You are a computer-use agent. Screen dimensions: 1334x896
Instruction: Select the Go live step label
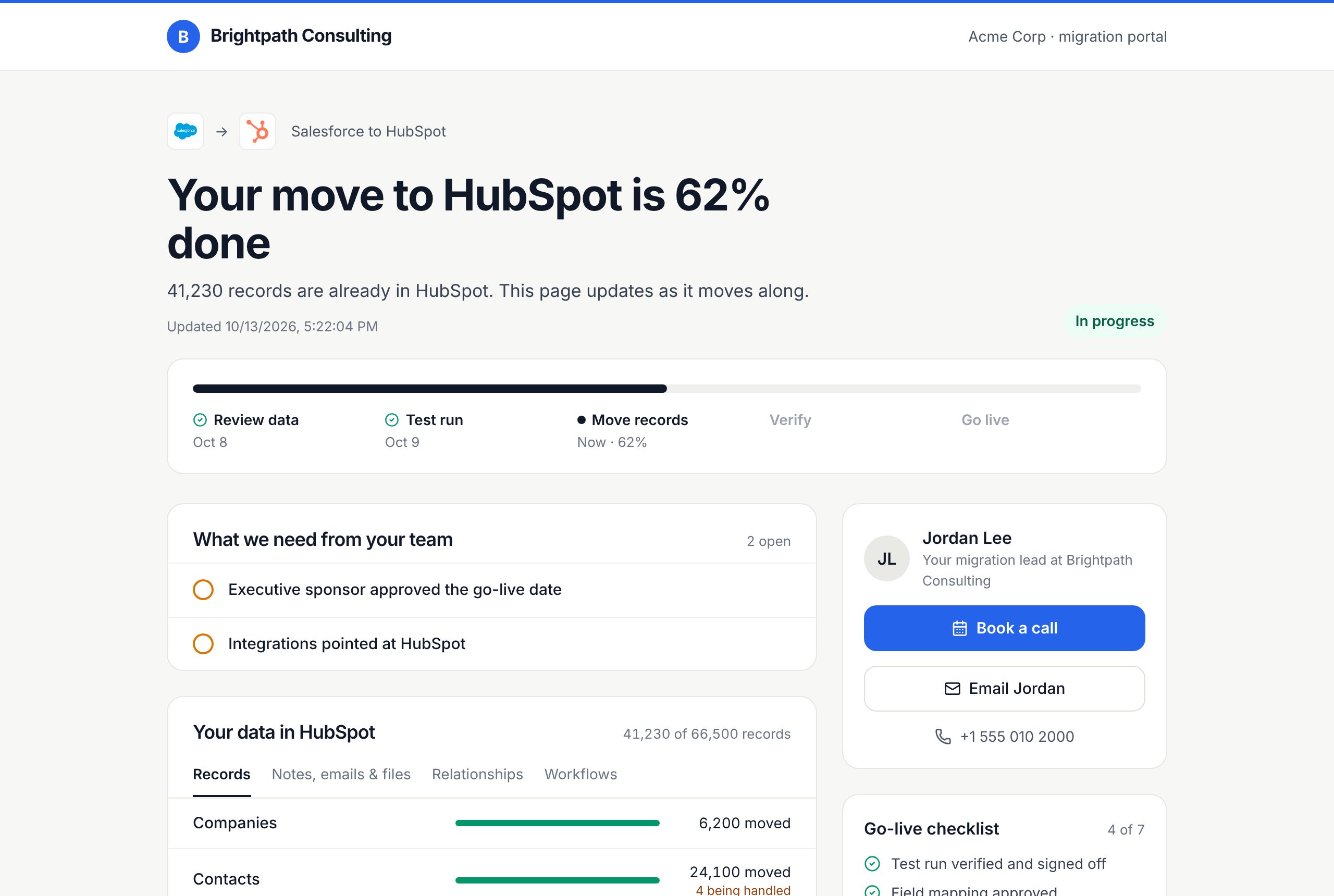pyautogui.click(x=985, y=420)
